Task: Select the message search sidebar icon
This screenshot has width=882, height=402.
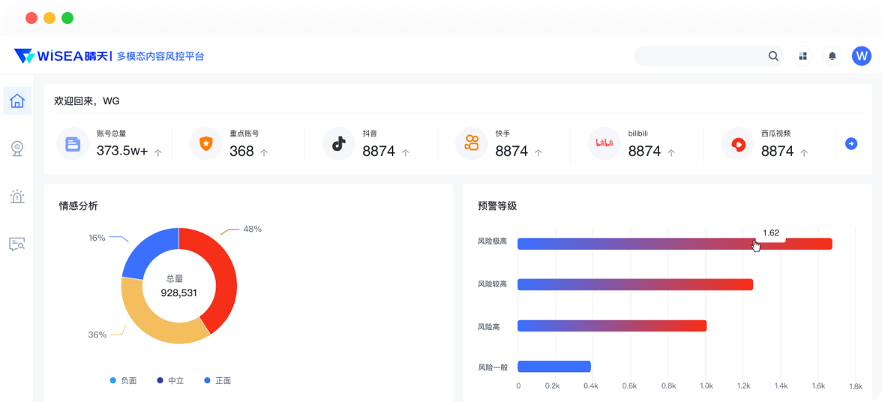Action: tap(17, 244)
